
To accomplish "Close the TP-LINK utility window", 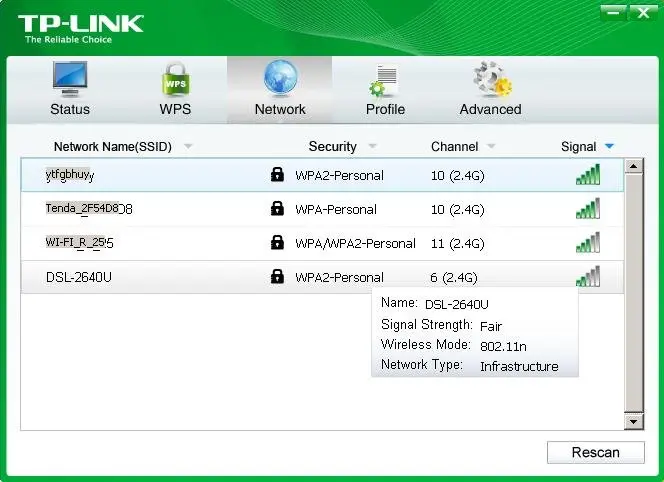I will [x=643, y=13].
